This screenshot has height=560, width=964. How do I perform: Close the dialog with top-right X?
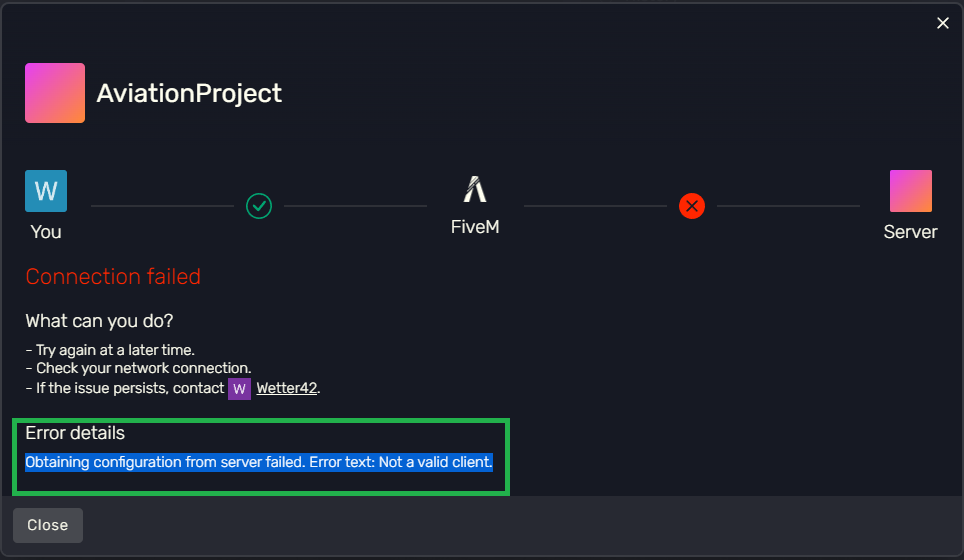coord(942,23)
